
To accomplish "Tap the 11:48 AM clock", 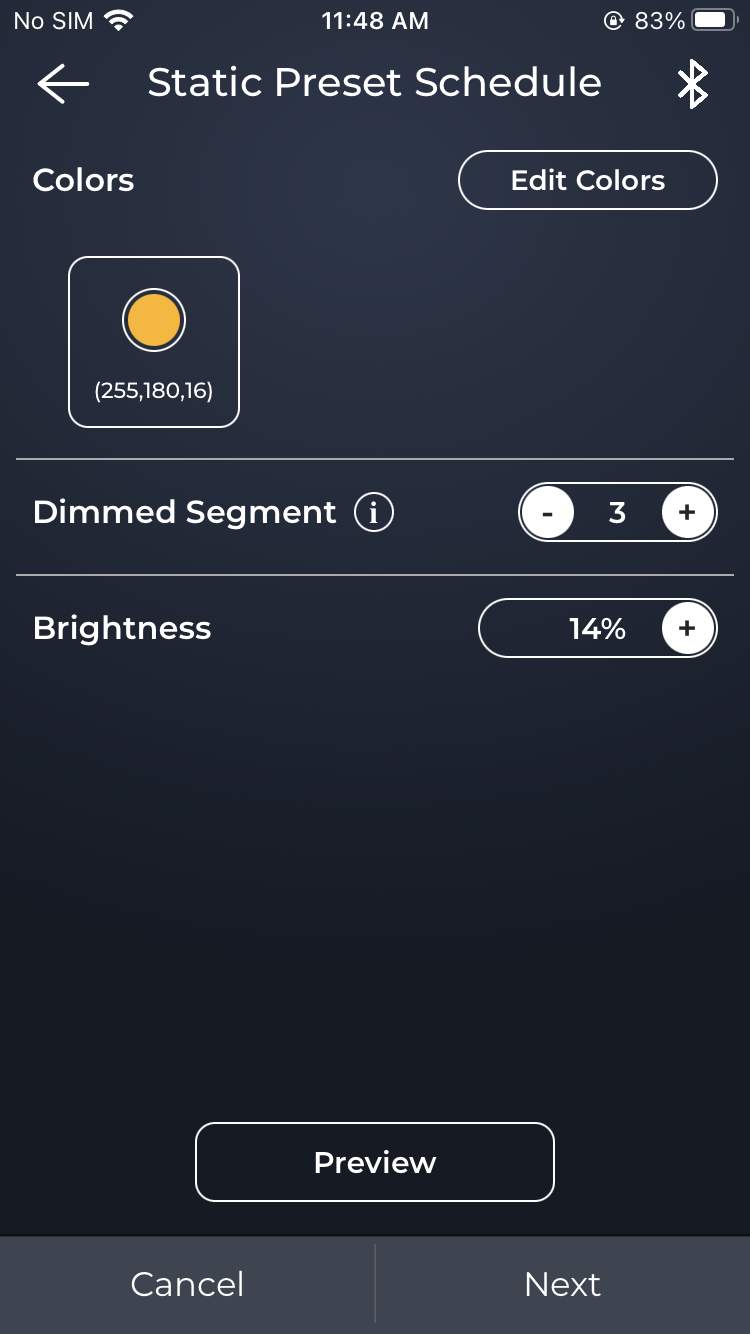I will click(x=375, y=21).
